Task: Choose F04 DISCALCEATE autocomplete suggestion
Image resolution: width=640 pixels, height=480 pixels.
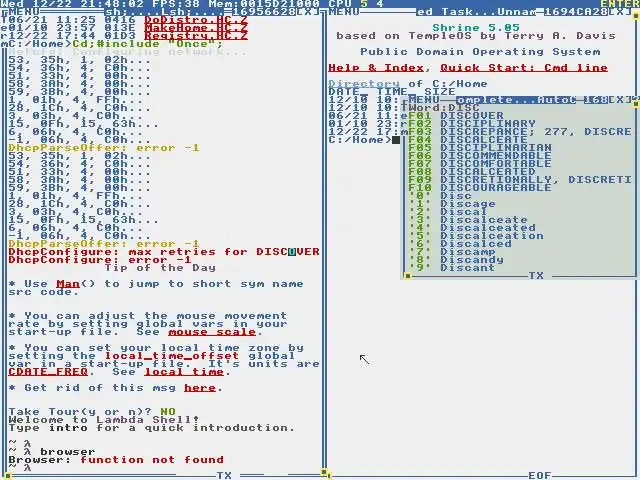Action: point(468,140)
